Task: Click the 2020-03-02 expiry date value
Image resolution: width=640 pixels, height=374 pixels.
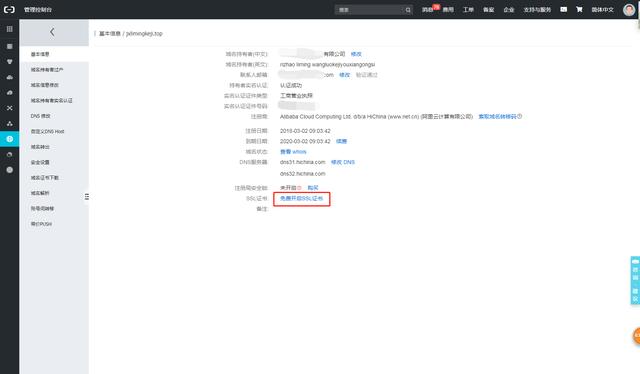Action: (305, 141)
